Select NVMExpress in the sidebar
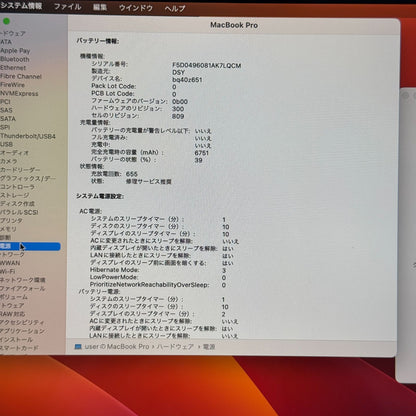The height and width of the screenshot is (416, 416). [19, 93]
